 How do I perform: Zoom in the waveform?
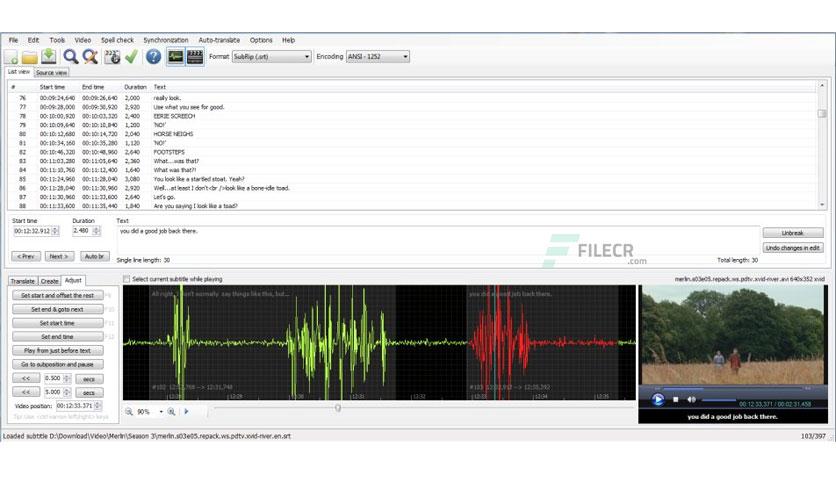171,412
